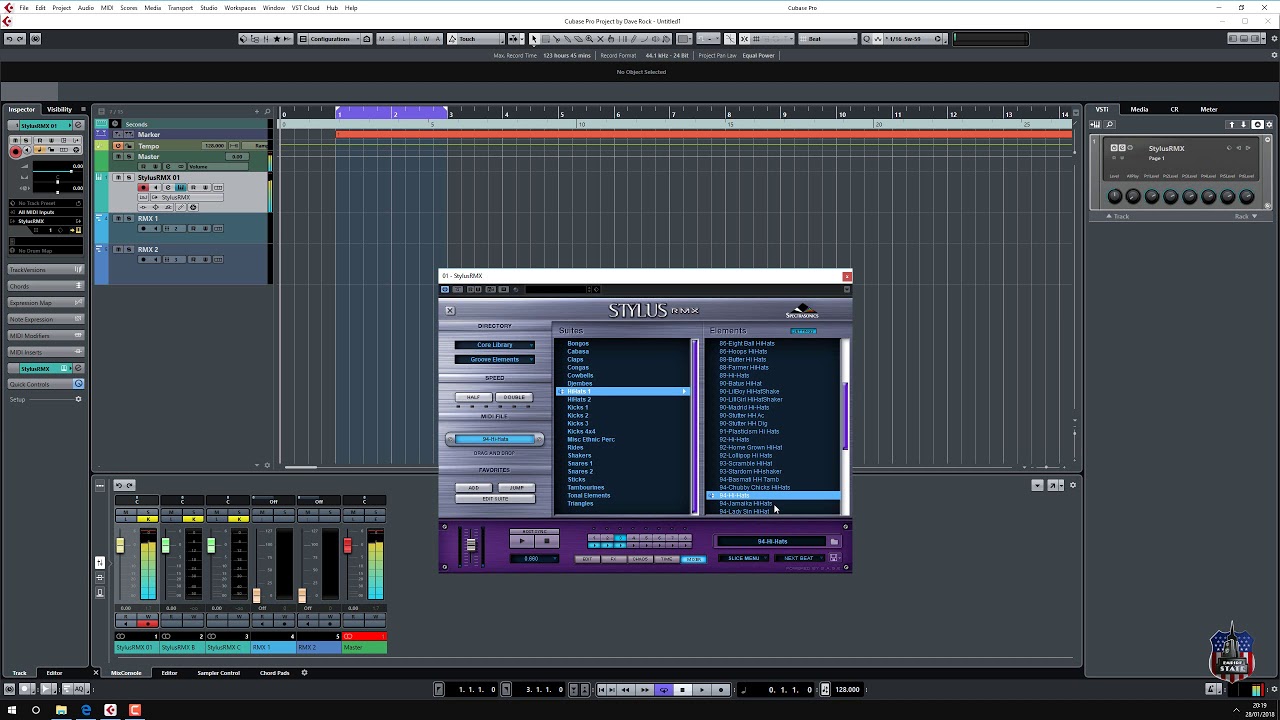Viewport: 1280px width, 720px height.
Task: Open folder icon beside 94-Hi-Hats display
Action: 834,542
